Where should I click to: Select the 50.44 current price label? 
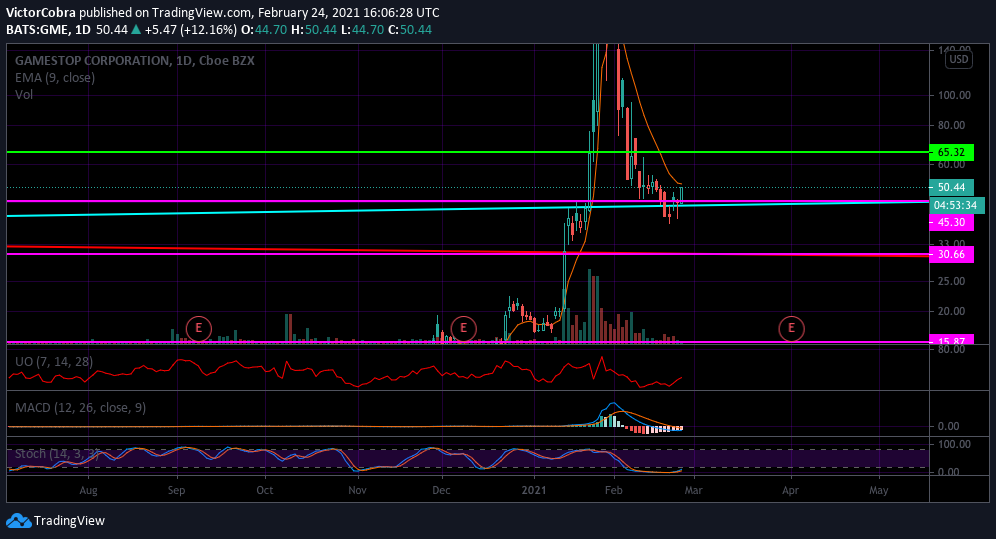click(x=951, y=187)
